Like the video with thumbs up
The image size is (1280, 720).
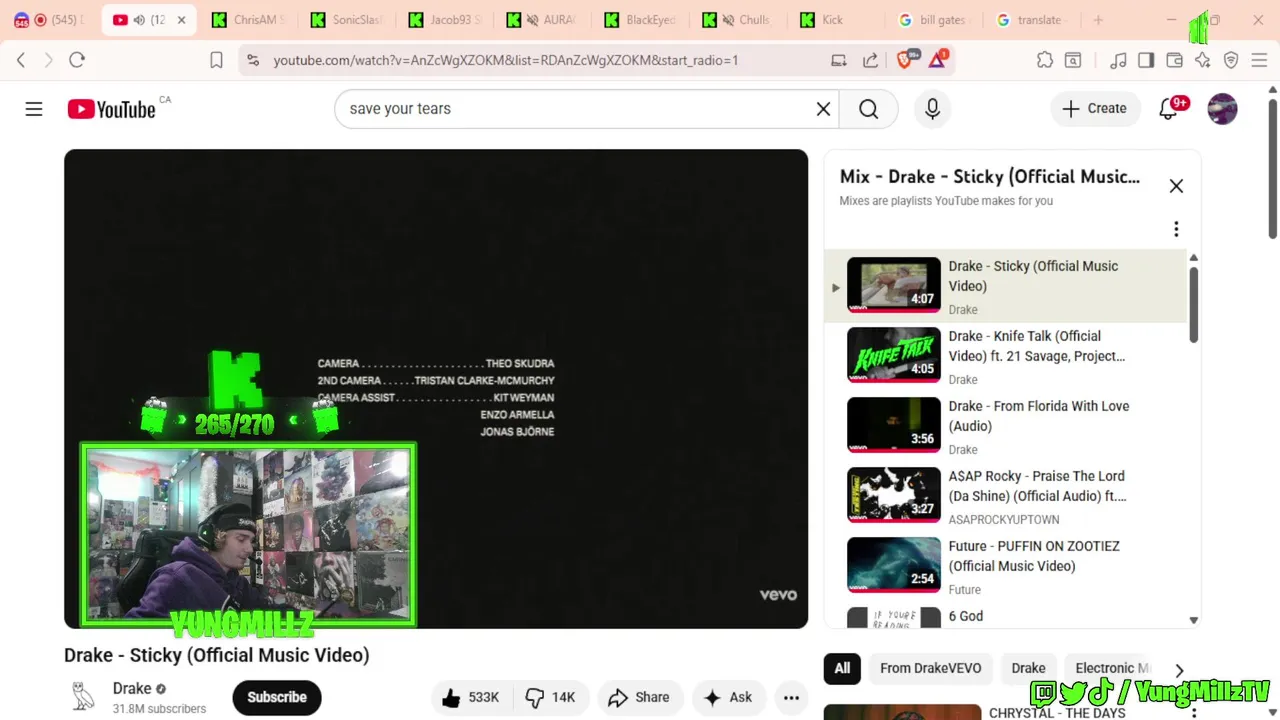[x=470, y=698]
